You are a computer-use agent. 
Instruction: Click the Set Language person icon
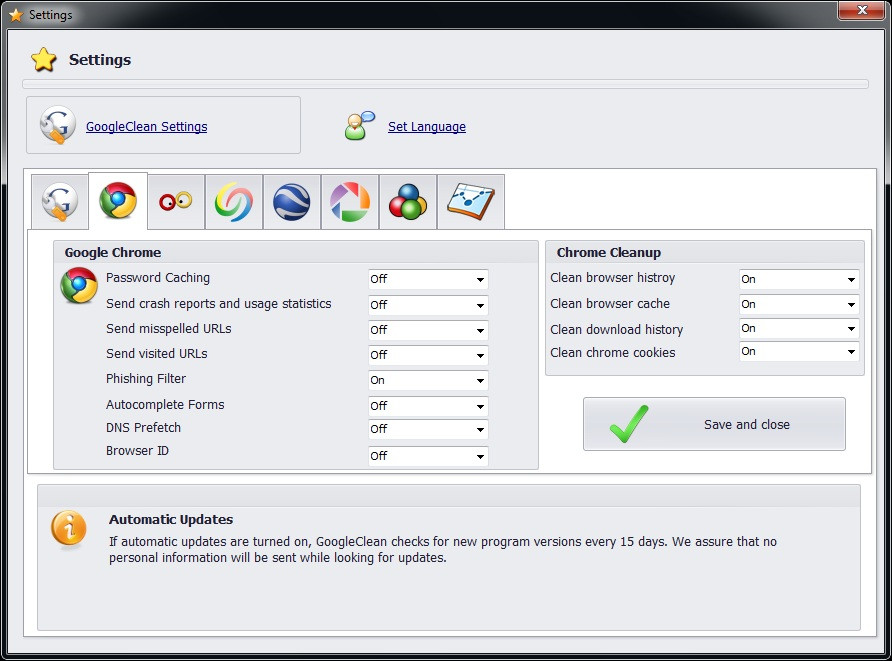360,126
